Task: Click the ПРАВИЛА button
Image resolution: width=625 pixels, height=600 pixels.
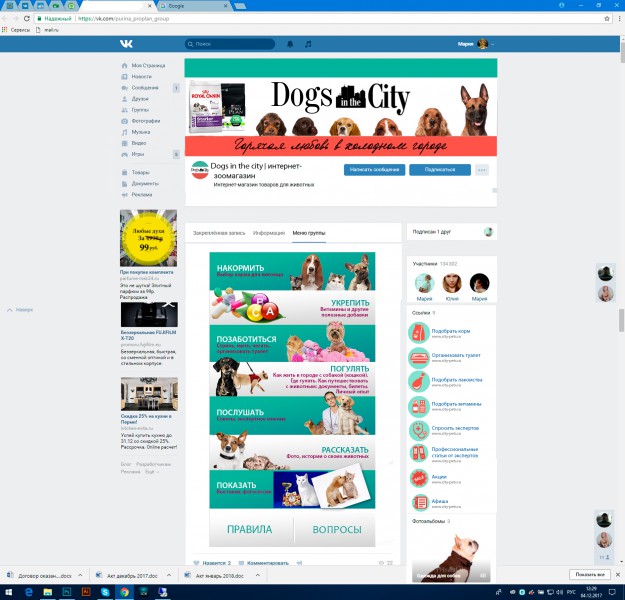Action: [x=250, y=529]
